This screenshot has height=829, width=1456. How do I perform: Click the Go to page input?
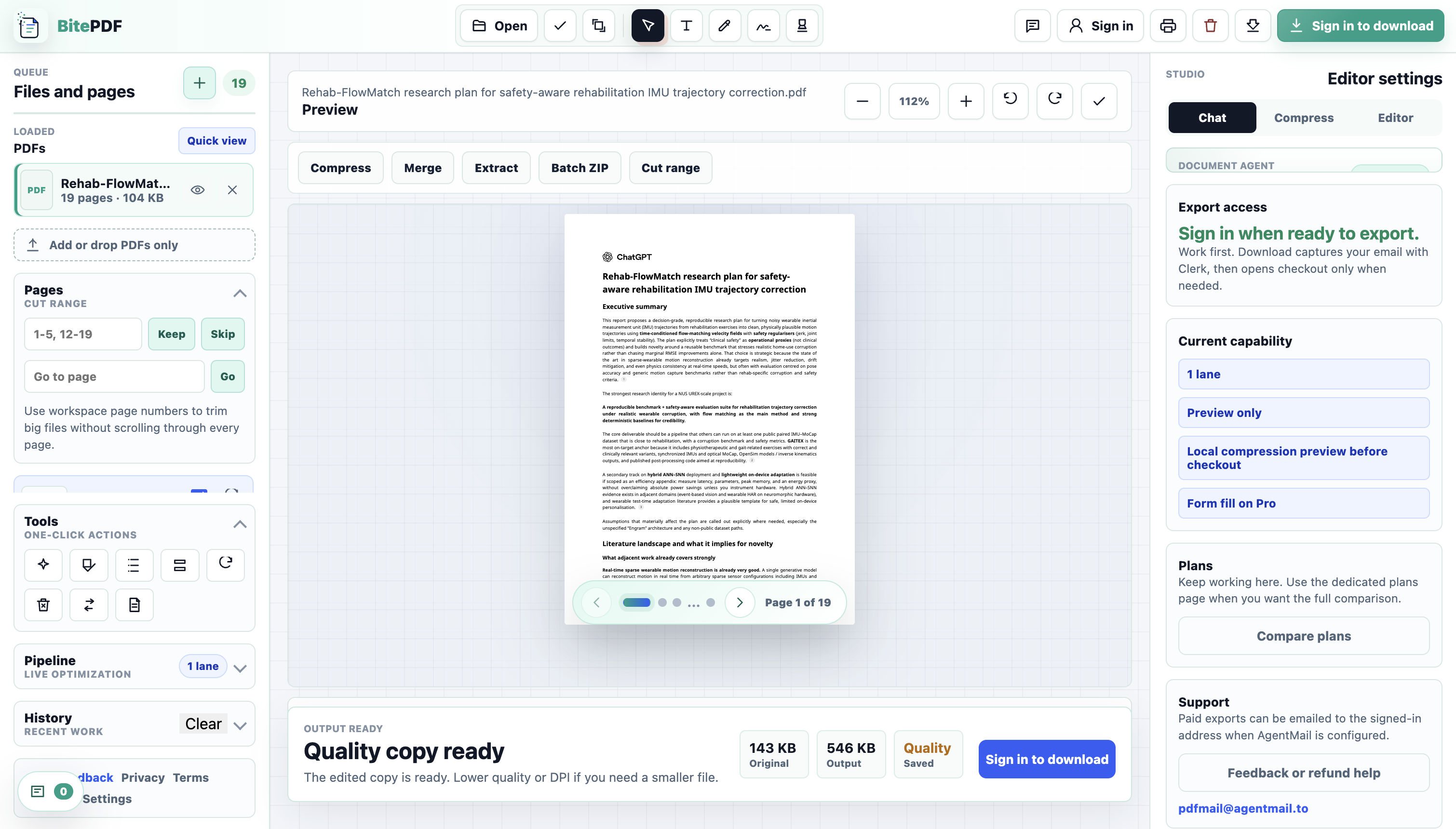pos(114,377)
